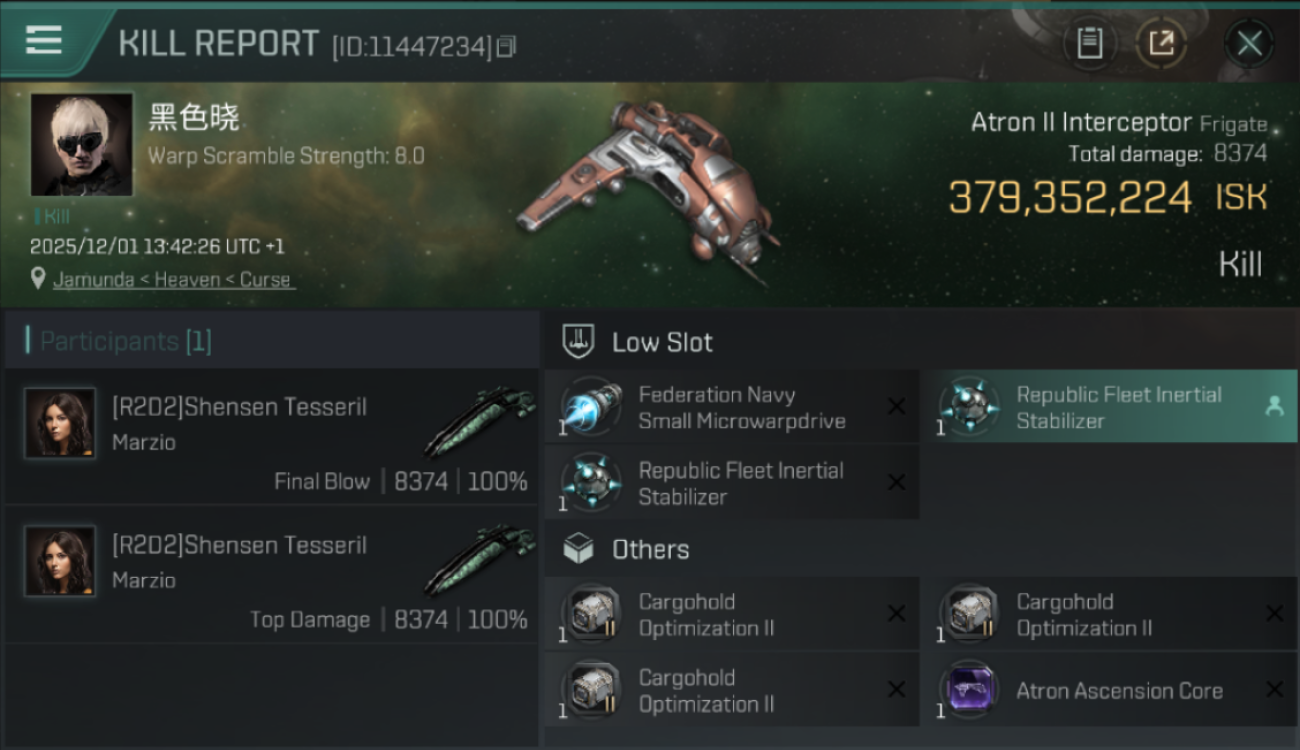
Task: View Final Blow participant Shensen Tesseril
Action: tap(239, 407)
